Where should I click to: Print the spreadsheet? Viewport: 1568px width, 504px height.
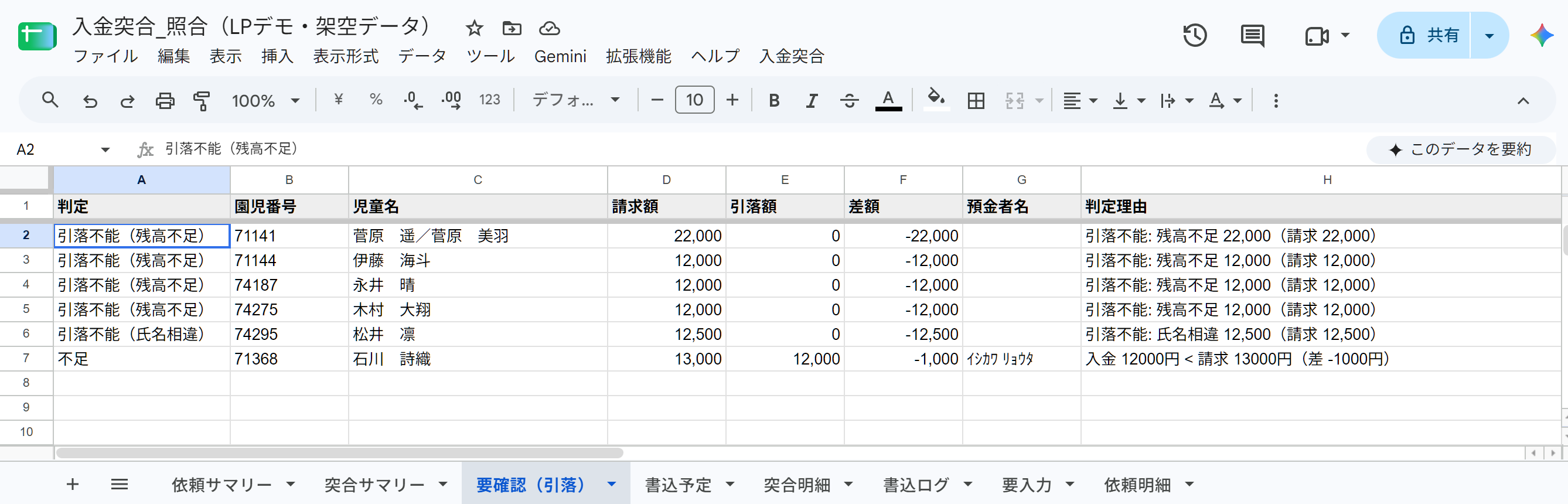click(x=164, y=100)
